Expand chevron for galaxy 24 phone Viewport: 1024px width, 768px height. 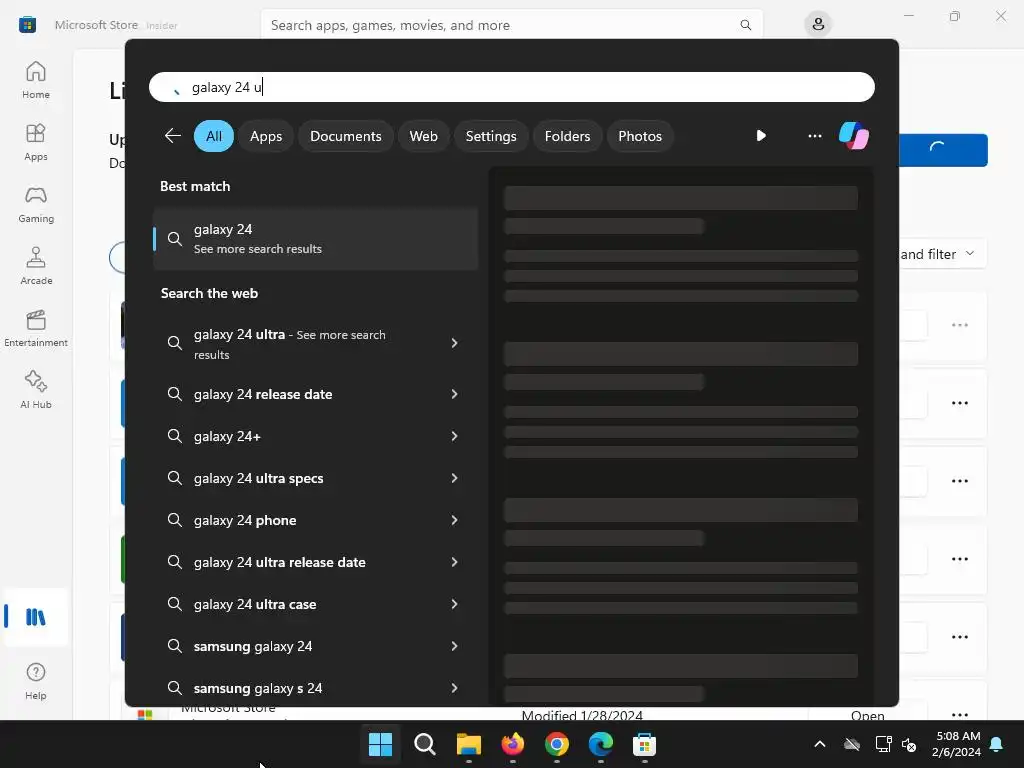pos(455,520)
